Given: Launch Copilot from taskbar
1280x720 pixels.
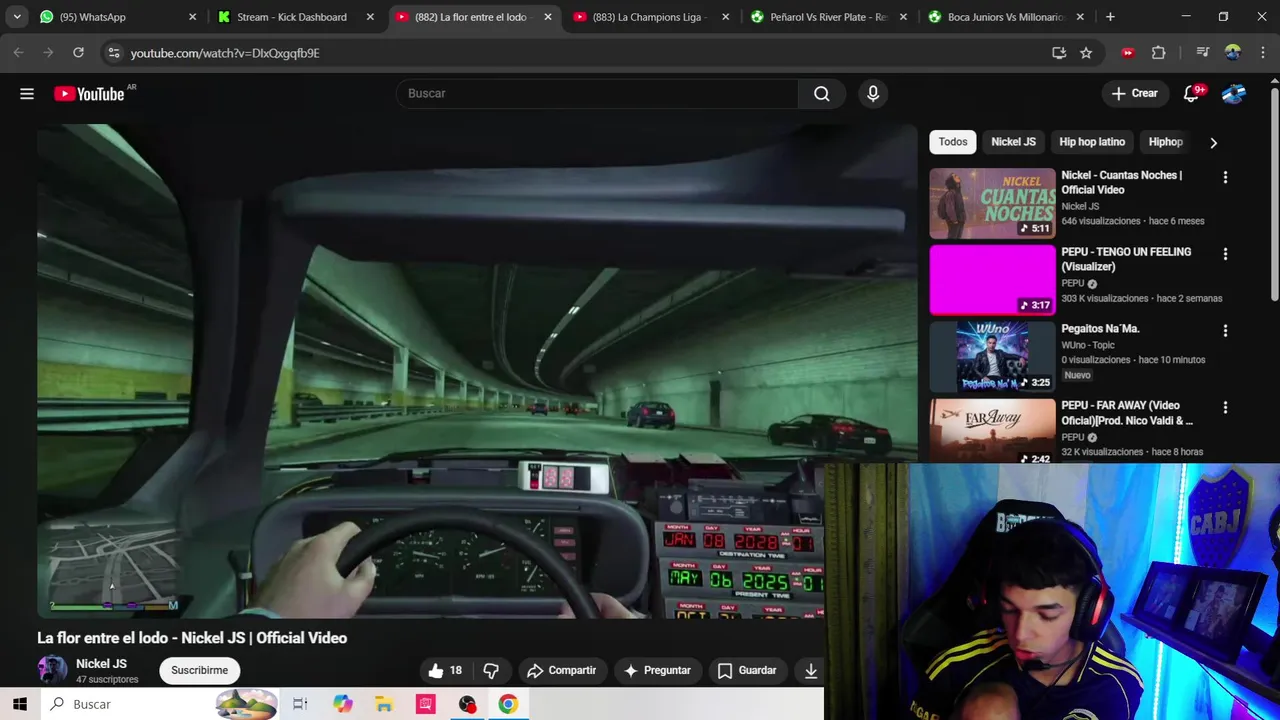Looking at the screenshot, I should pyautogui.click(x=343, y=704).
